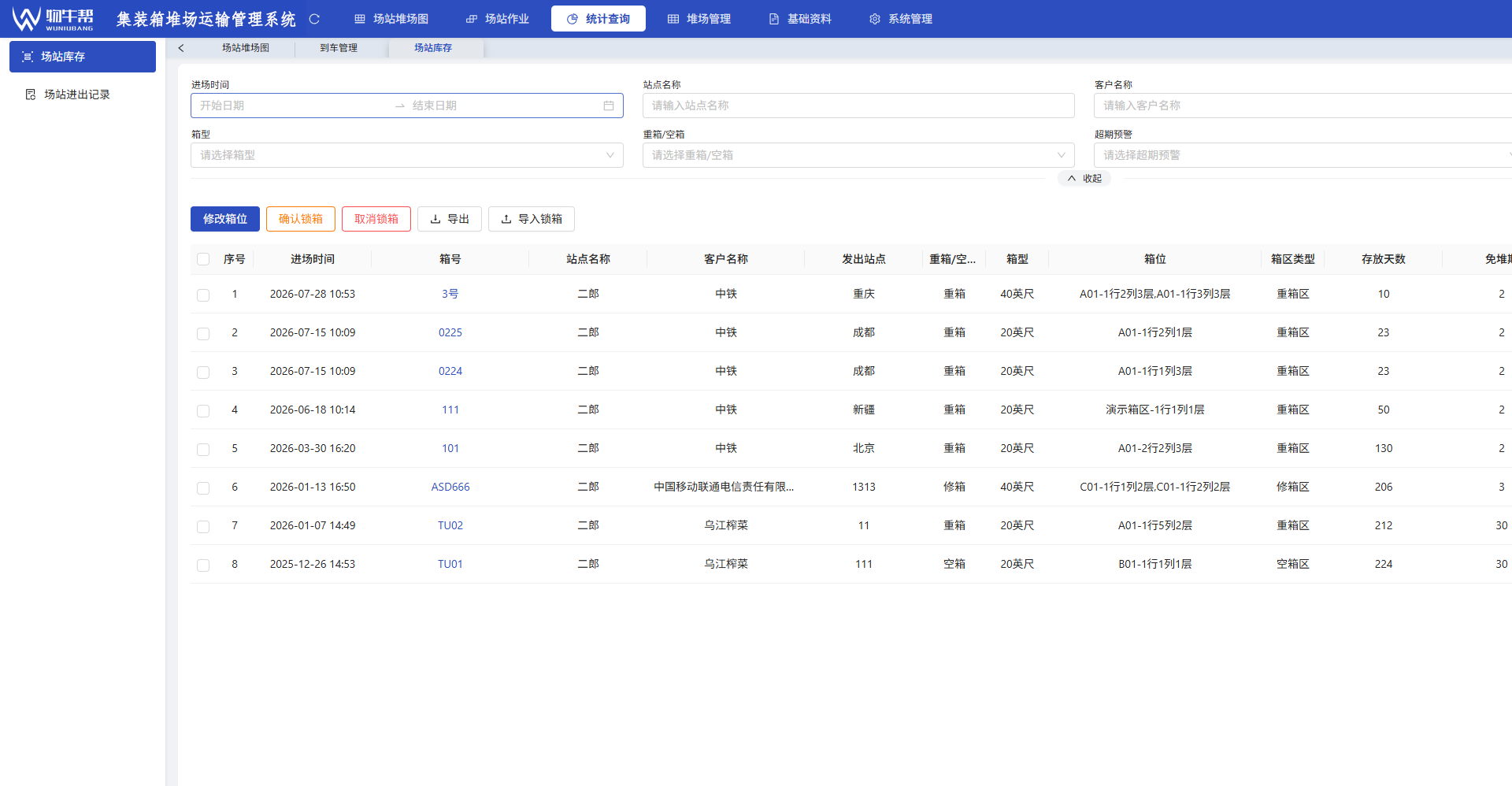Check the row for container 0225
The image size is (1512, 786).
[x=203, y=333]
